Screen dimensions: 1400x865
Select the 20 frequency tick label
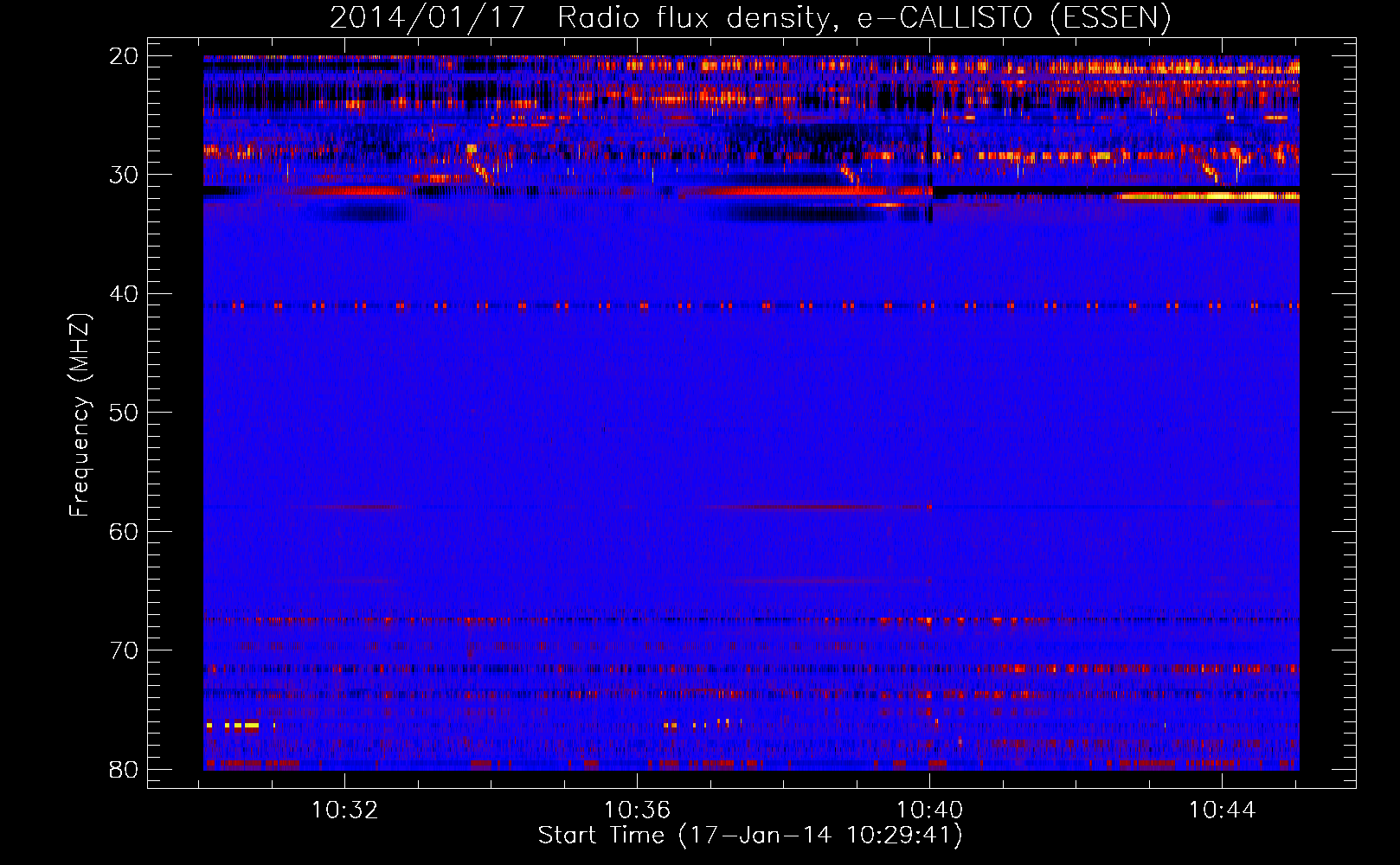coord(124,56)
